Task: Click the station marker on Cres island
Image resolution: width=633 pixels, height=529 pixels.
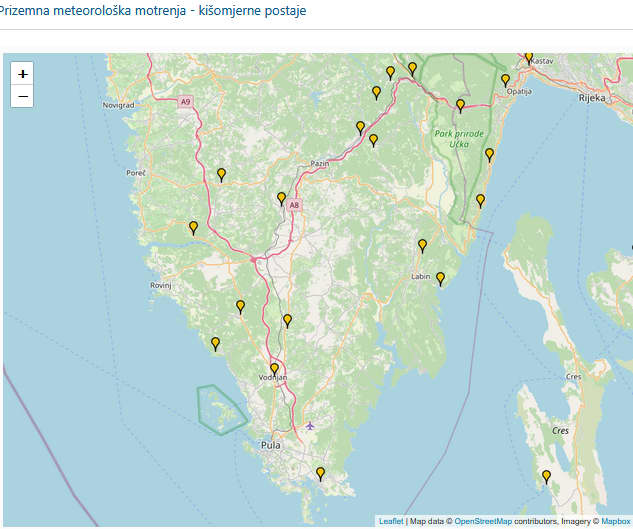Action: click(x=546, y=477)
